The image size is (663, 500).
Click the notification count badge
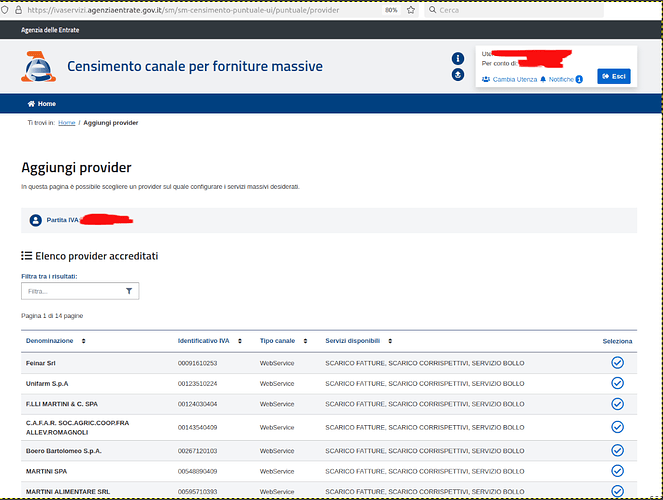[x=579, y=79]
